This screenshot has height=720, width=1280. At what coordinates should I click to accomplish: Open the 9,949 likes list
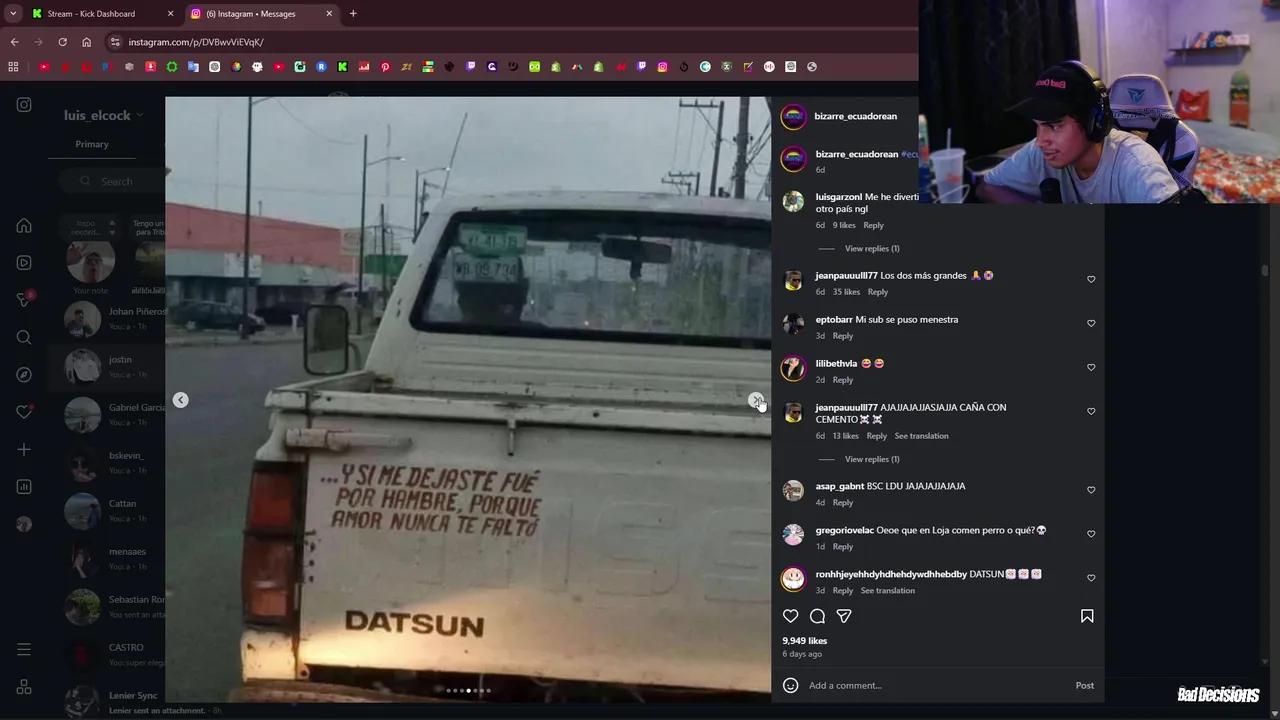tap(804, 641)
